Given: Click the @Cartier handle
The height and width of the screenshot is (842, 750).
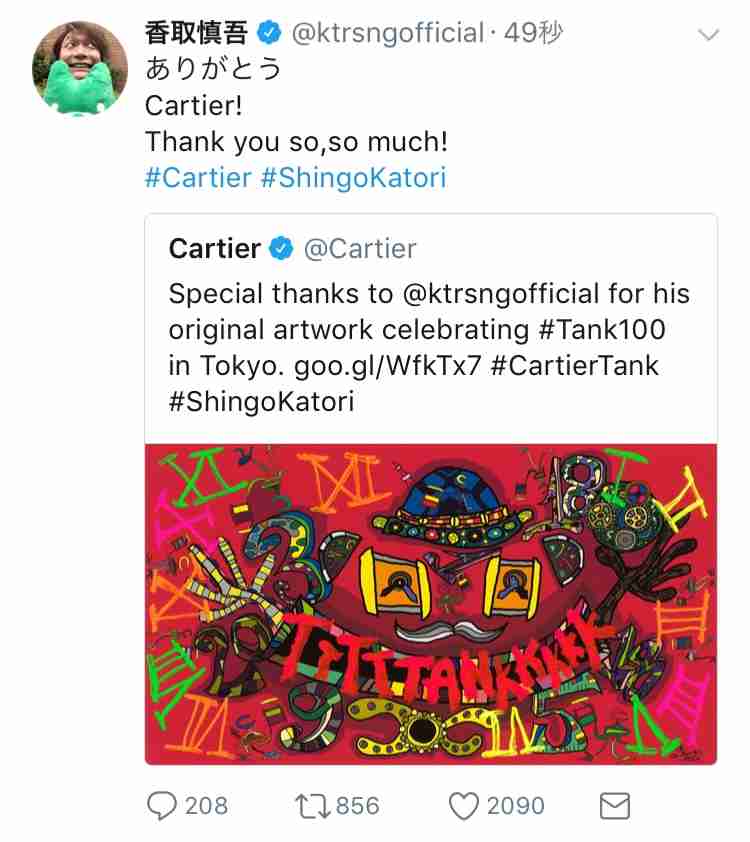Looking at the screenshot, I should 360,249.
